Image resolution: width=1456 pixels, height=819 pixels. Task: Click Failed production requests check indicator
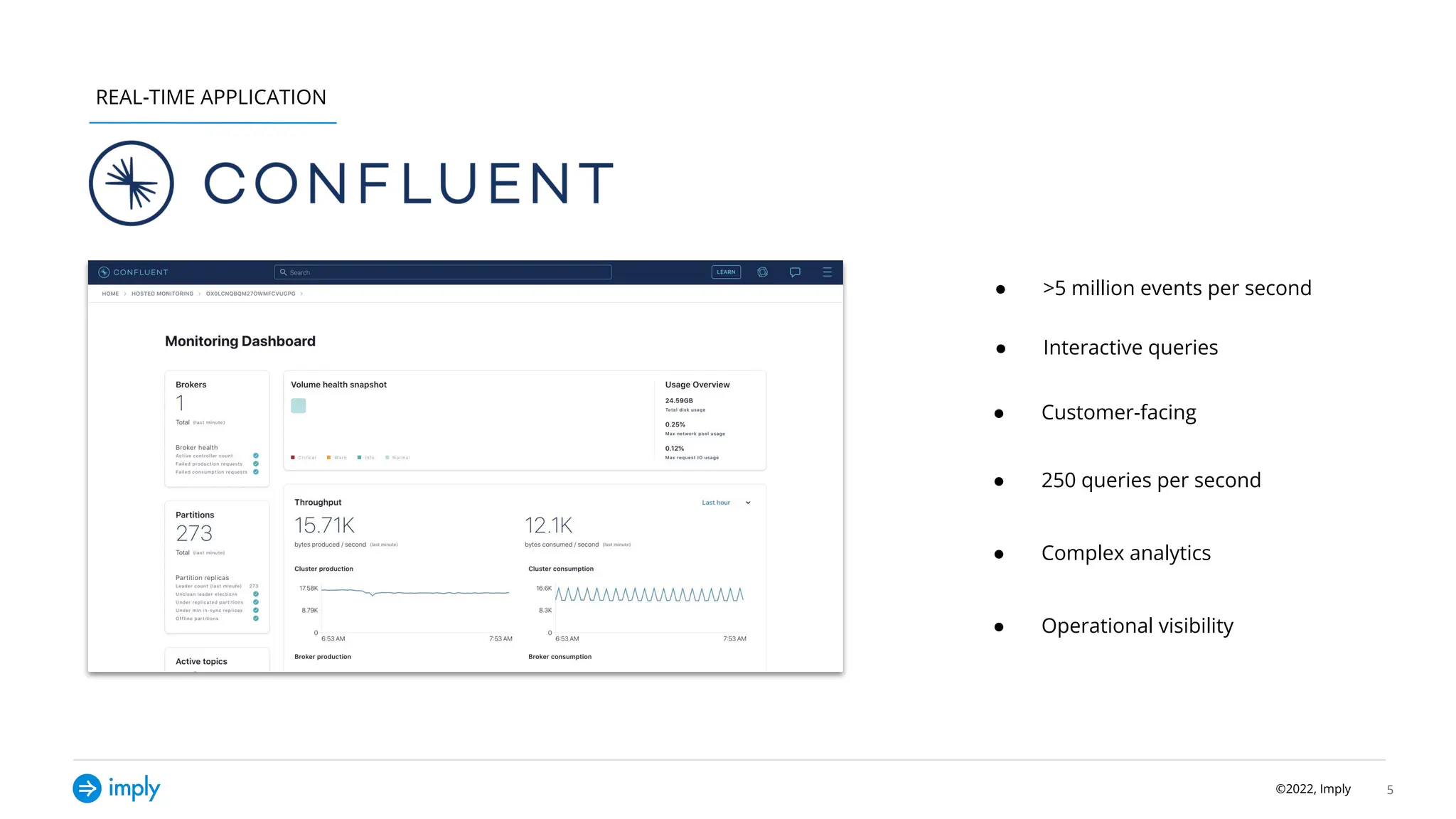click(256, 464)
